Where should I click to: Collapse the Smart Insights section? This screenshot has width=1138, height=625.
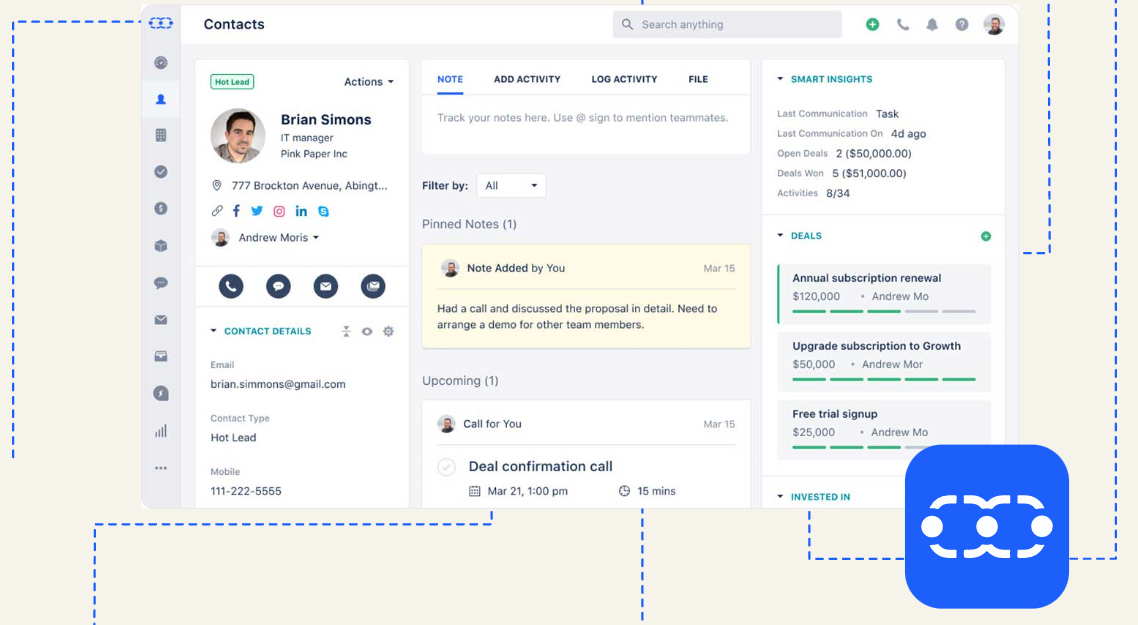pos(780,79)
